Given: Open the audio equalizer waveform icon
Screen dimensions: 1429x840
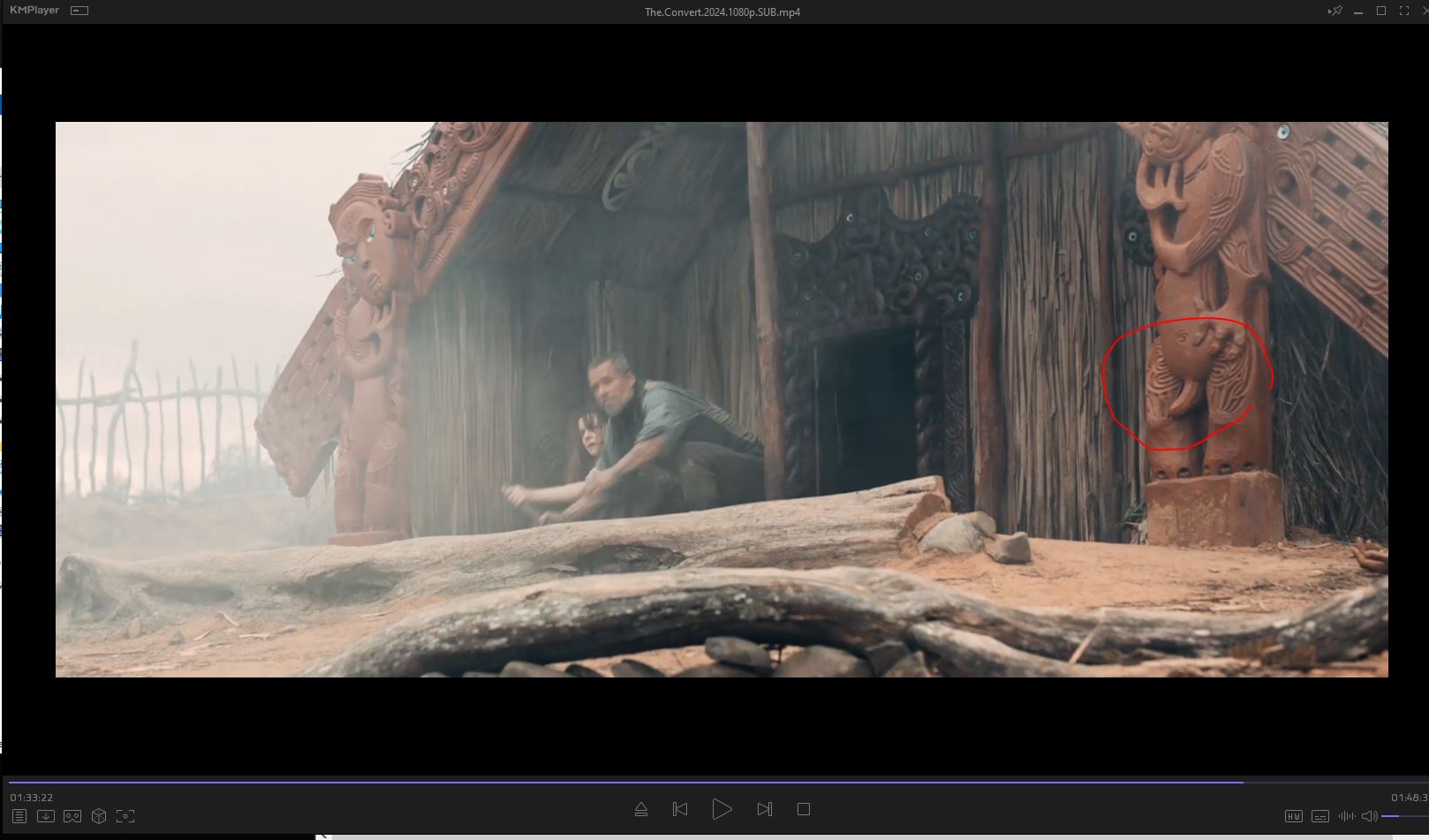Looking at the screenshot, I should point(1346,816).
